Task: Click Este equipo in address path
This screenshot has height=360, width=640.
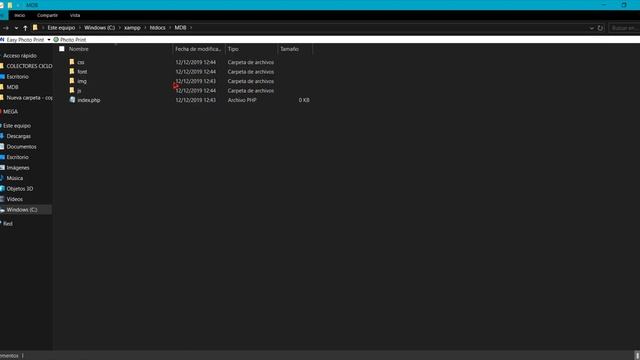Action: click(61, 28)
